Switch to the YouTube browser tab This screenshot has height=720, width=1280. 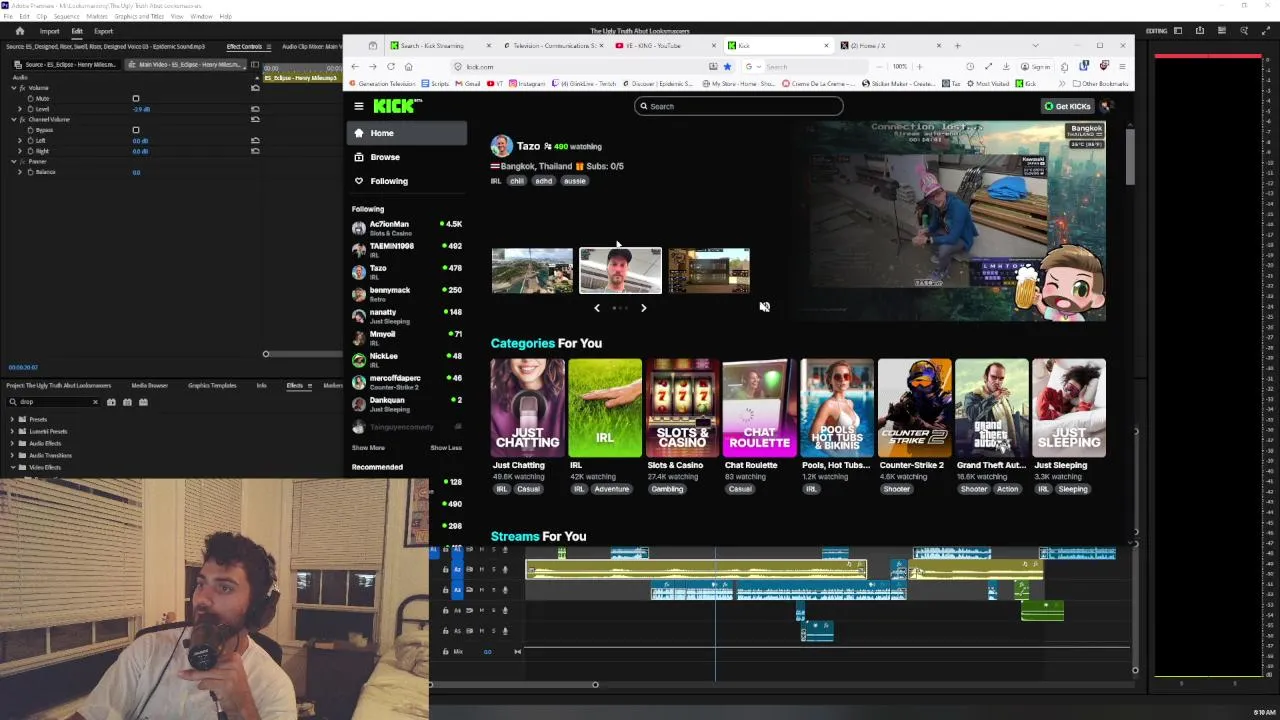663,45
